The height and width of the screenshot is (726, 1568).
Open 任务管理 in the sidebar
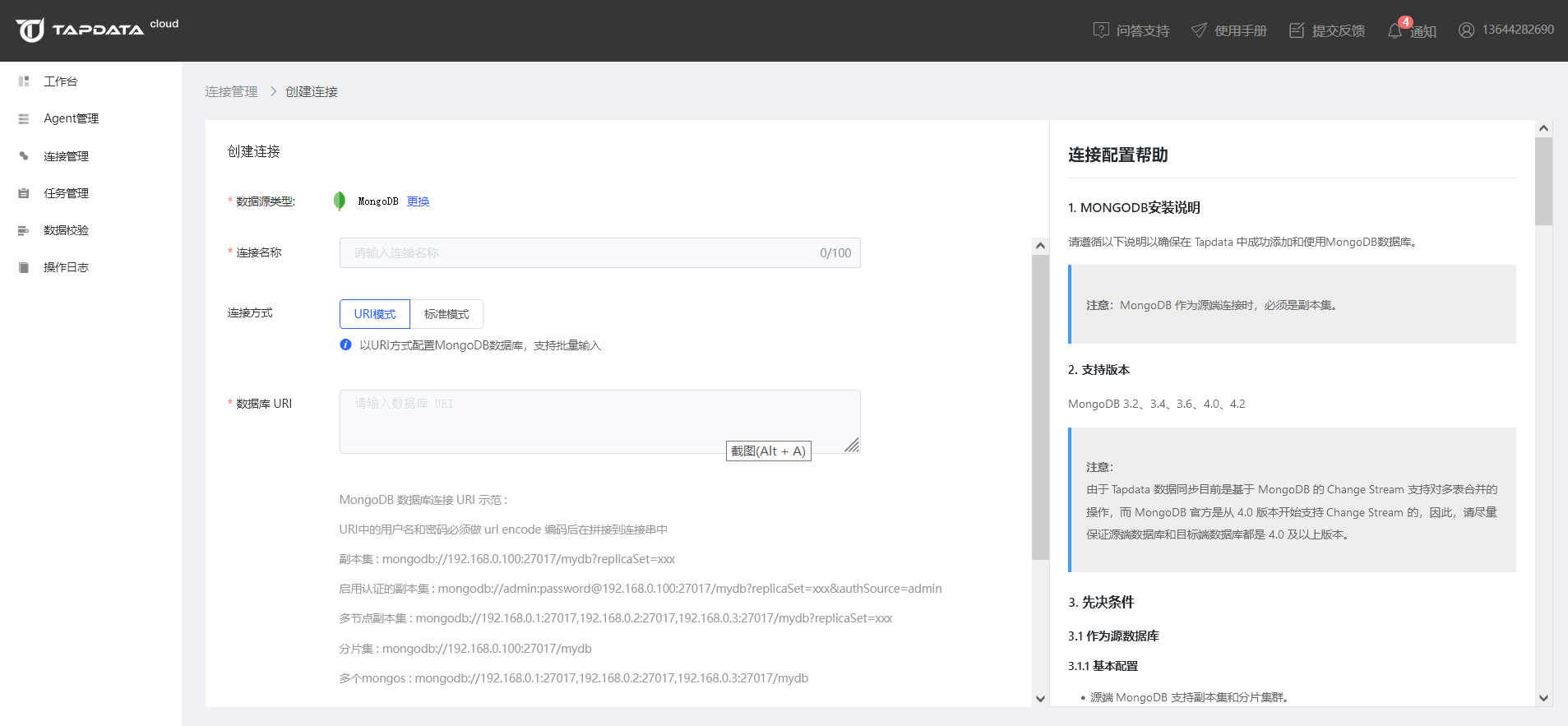66,193
